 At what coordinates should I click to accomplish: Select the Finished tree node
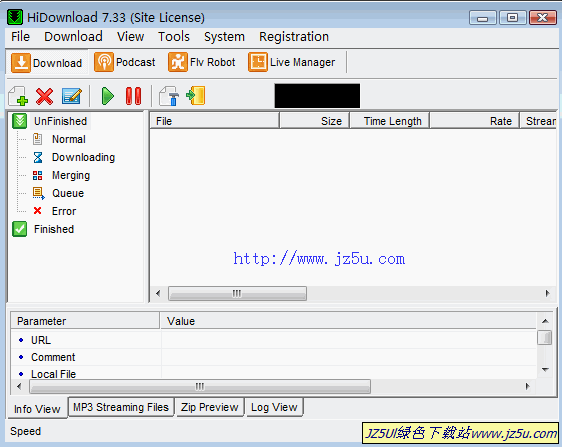54,229
